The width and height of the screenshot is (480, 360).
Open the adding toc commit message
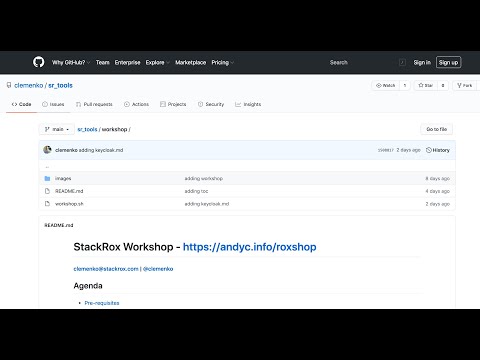pyautogui.click(x=196, y=191)
